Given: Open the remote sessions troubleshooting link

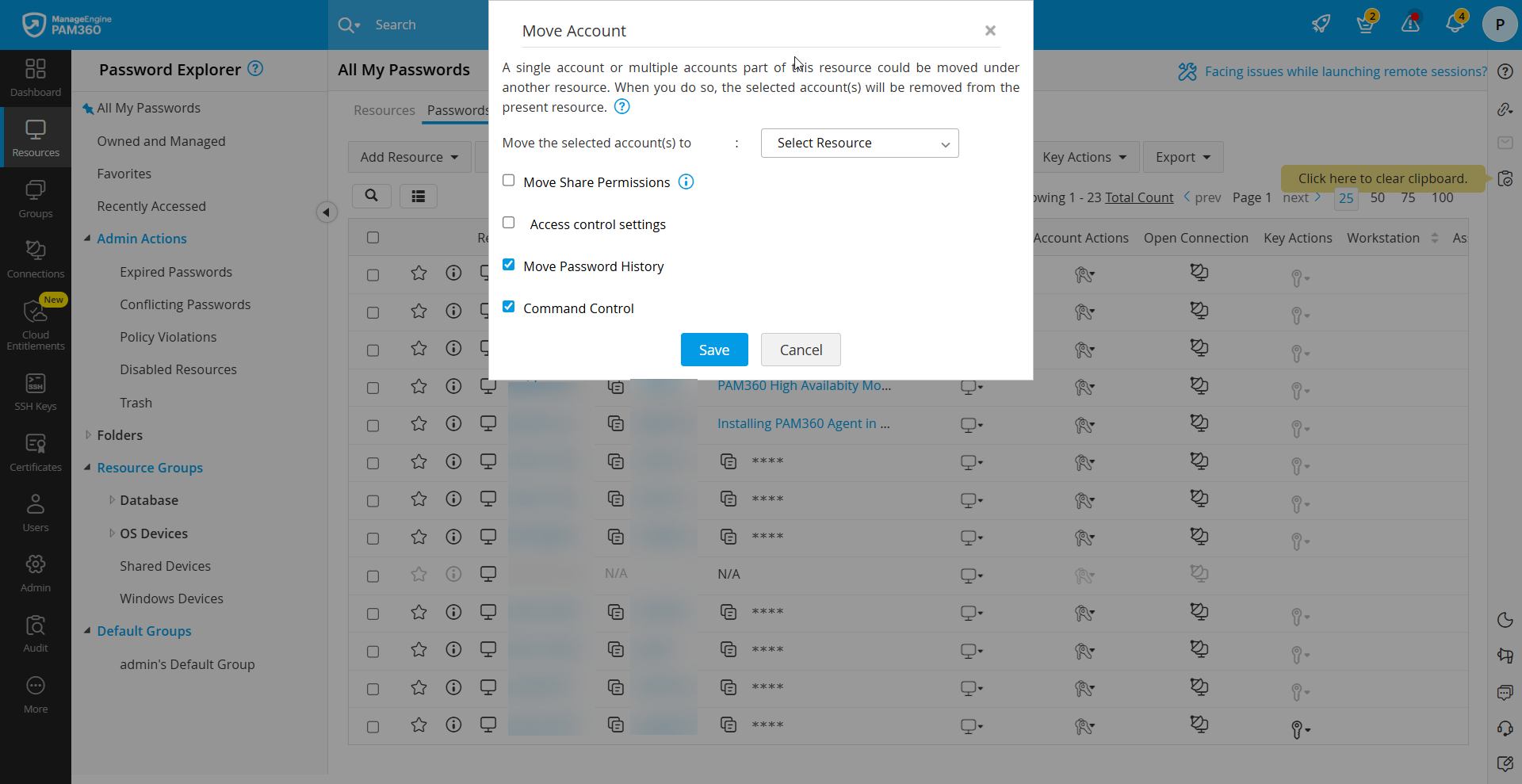Looking at the screenshot, I should 1345,71.
